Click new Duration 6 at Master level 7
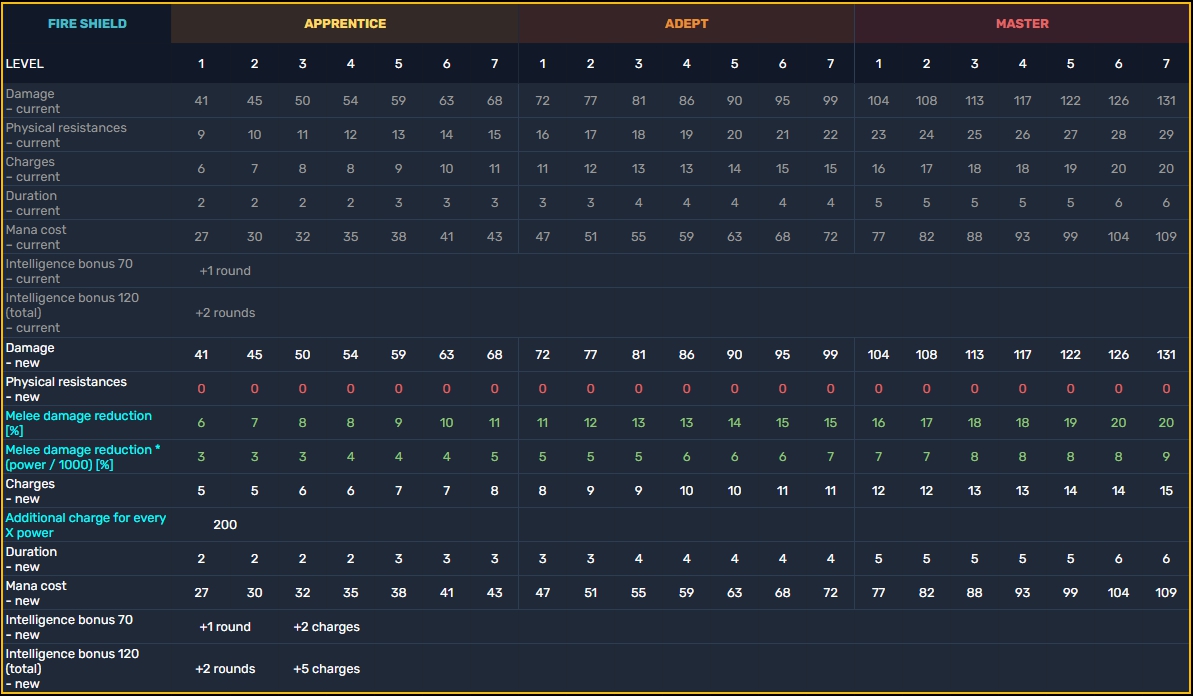 (1166, 559)
